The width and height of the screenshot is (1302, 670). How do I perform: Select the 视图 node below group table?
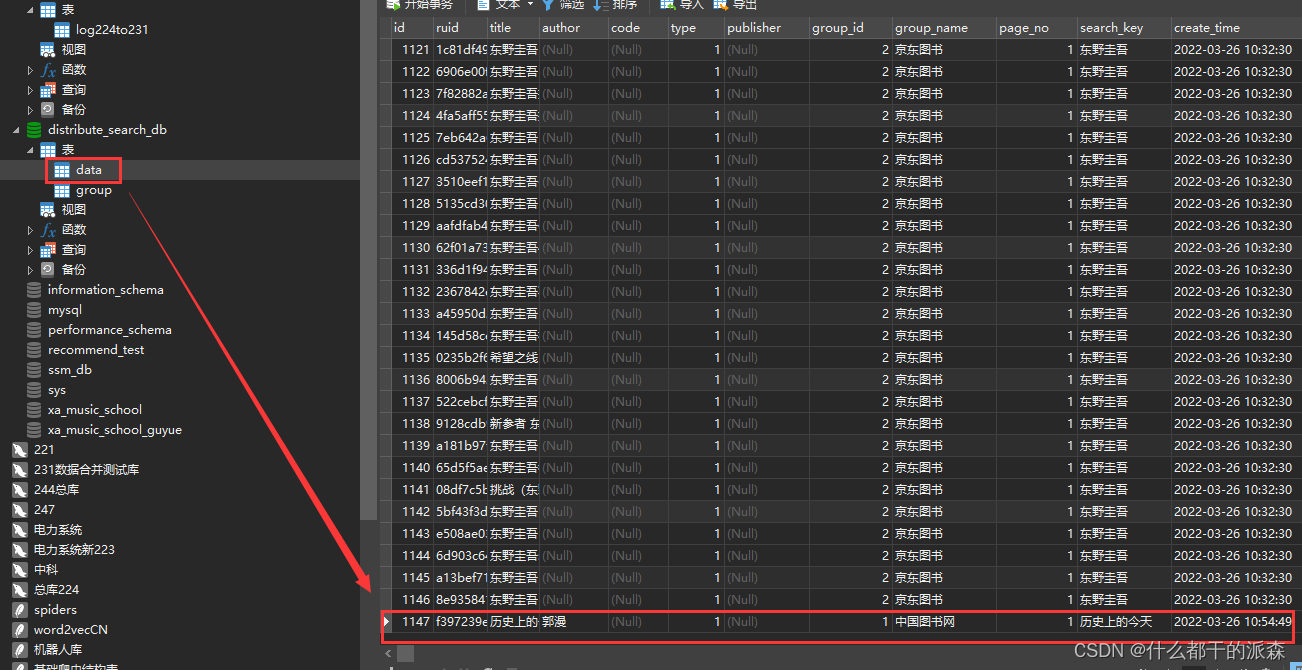coord(63,210)
